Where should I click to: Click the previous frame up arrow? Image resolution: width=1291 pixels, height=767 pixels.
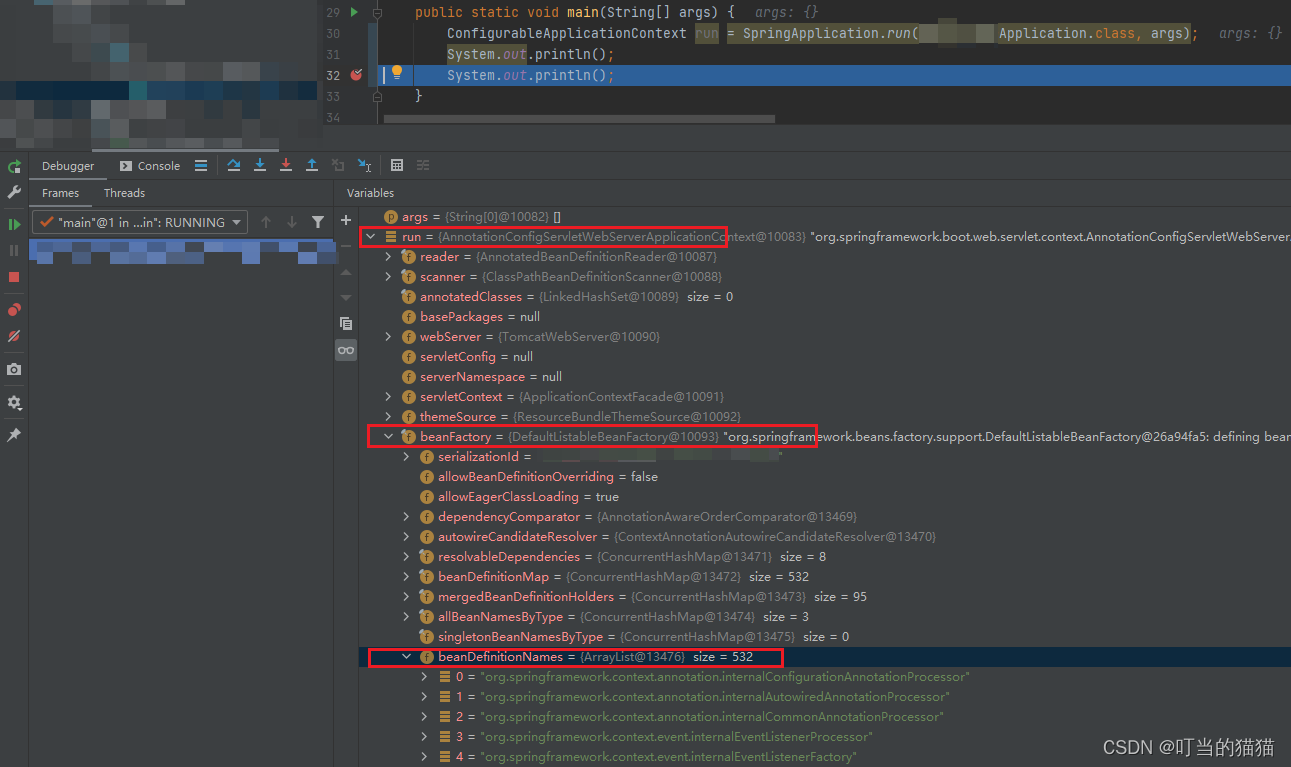(266, 222)
